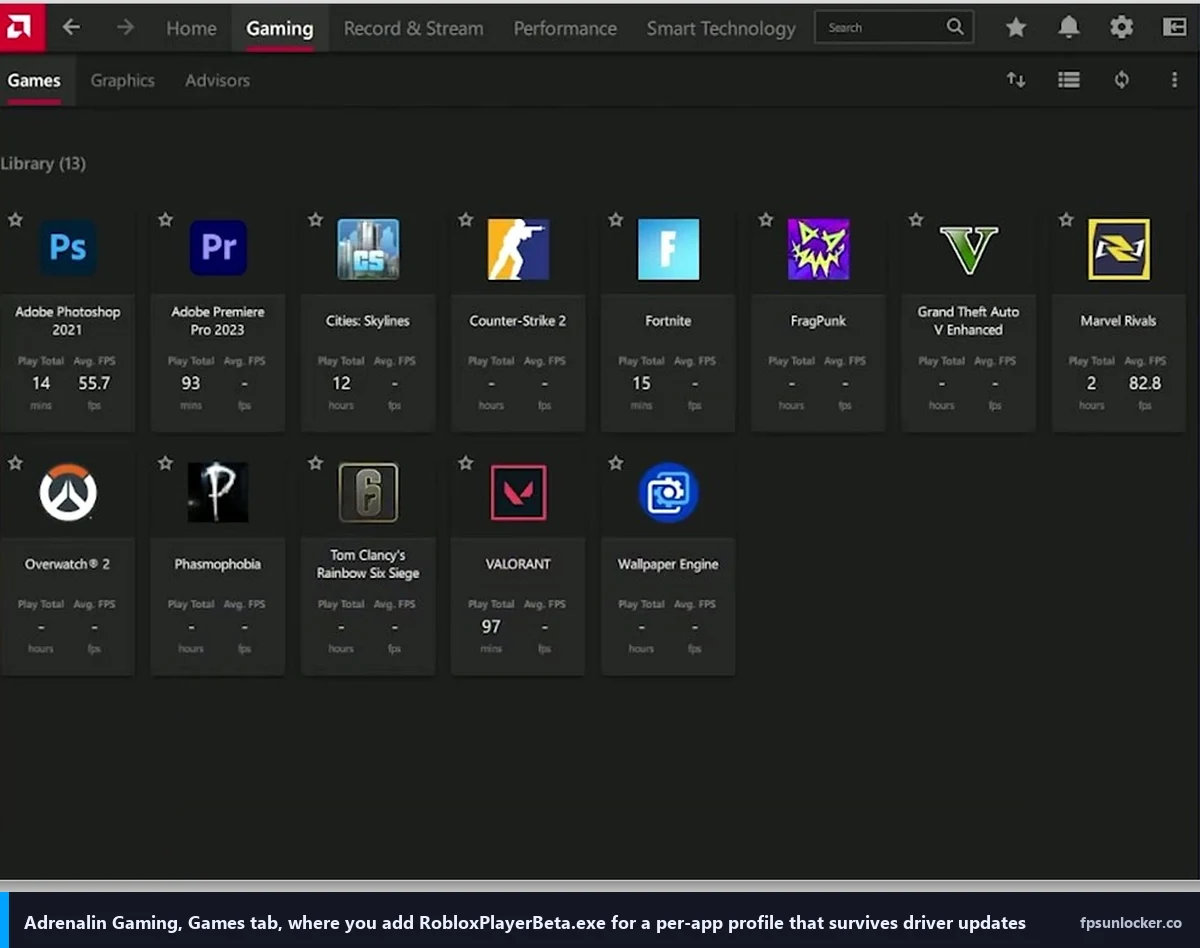This screenshot has width=1200, height=948.
Task: Favorite Adobe Photoshop 2021 with its star
Action: [15, 219]
